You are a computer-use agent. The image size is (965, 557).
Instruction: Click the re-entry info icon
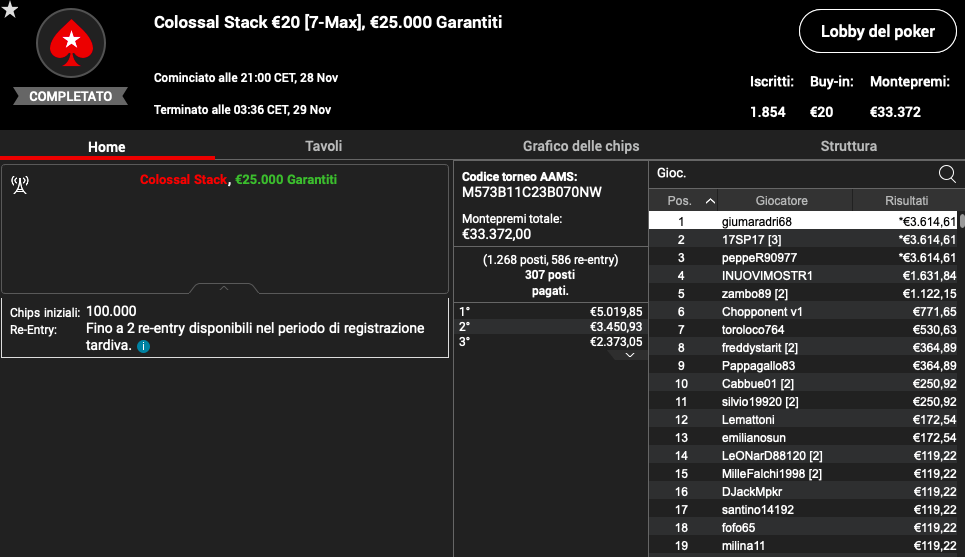tap(144, 346)
